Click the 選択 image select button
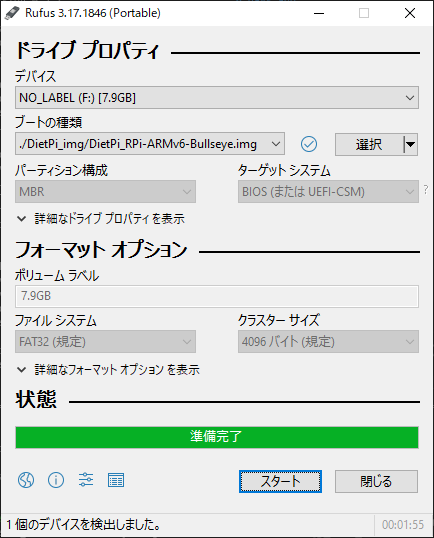This screenshot has width=434, height=538. tap(369, 144)
